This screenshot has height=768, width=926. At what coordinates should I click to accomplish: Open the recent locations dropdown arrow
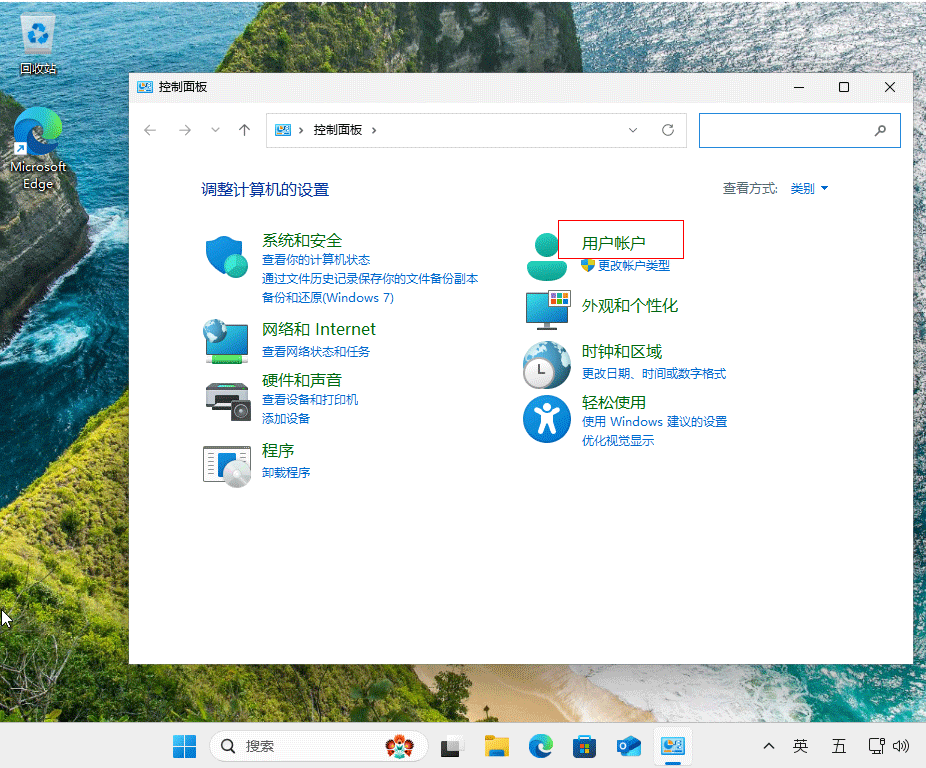(216, 130)
